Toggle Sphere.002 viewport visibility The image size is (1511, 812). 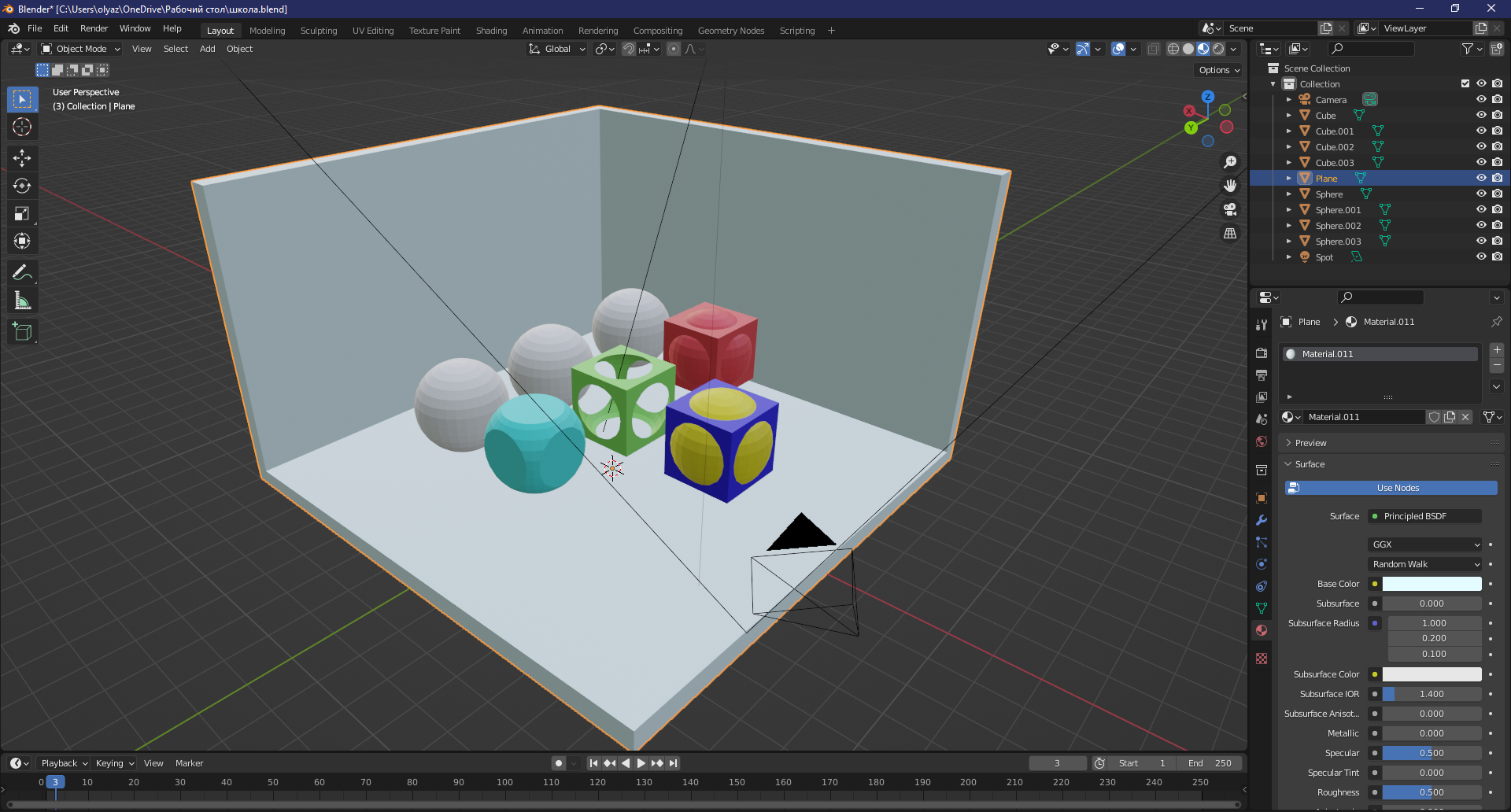[1481, 225]
